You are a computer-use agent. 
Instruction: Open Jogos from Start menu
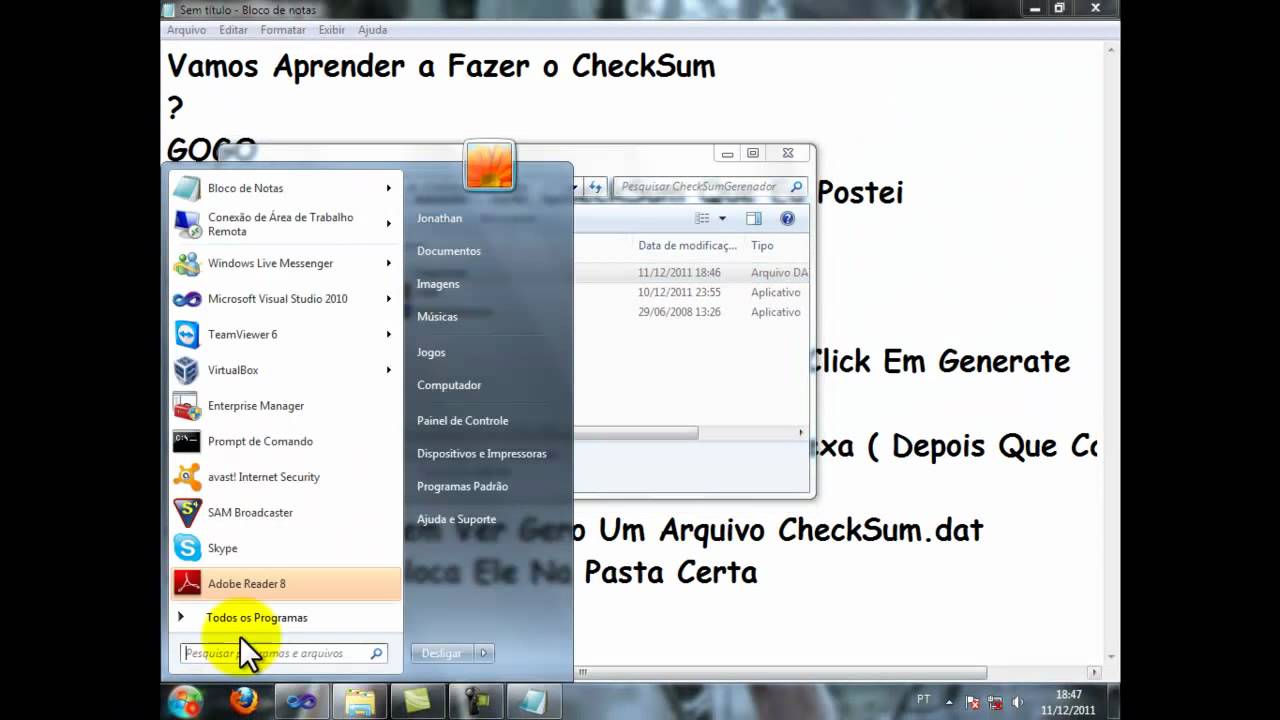[x=431, y=352]
